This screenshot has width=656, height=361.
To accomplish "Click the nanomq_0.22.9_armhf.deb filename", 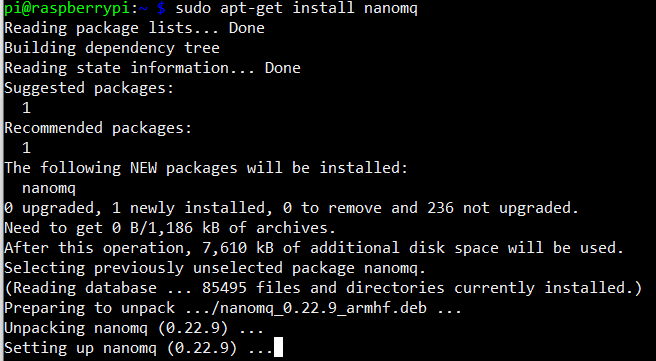I will [323, 308].
